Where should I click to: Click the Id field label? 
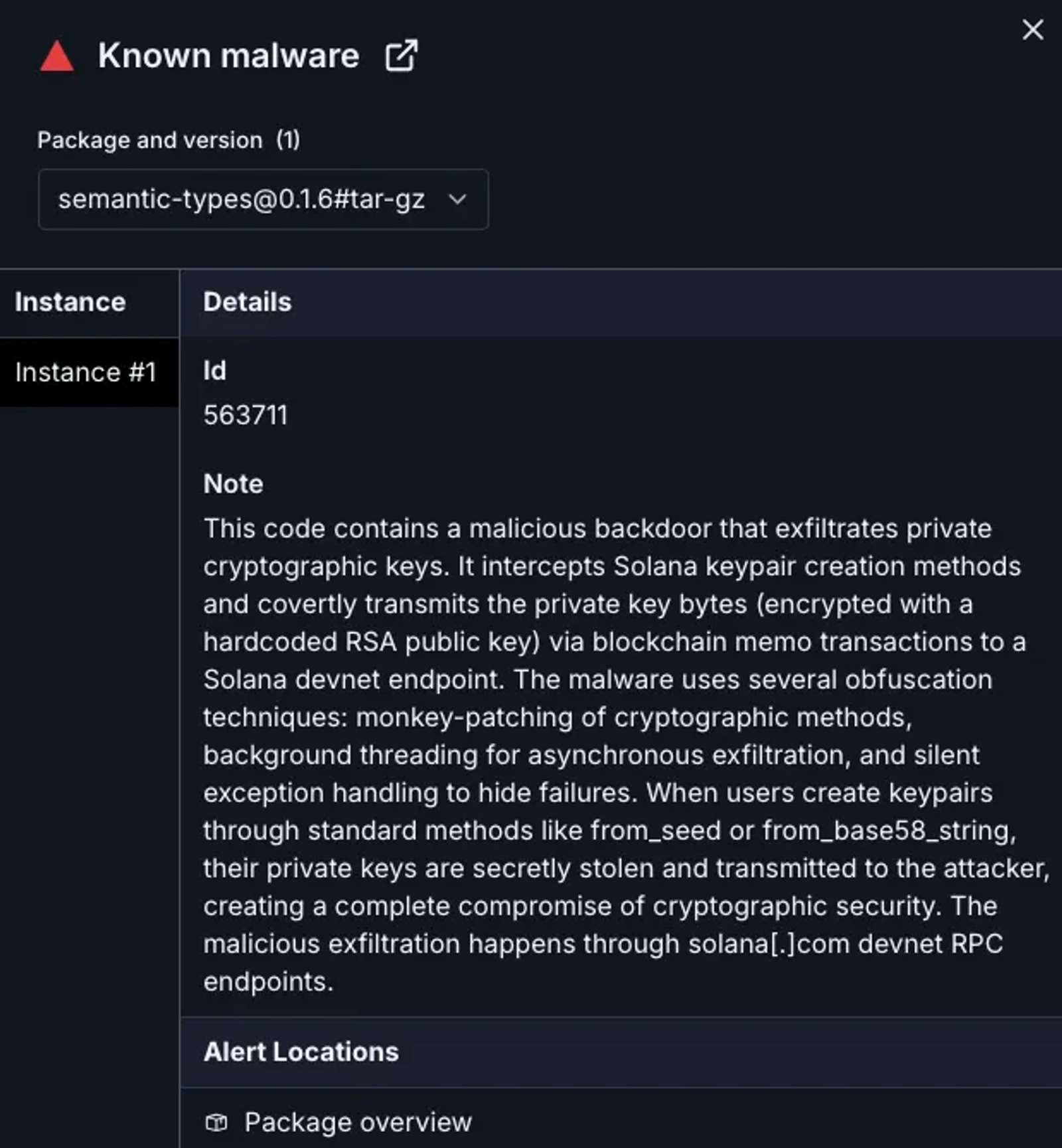(x=214, y=370)
